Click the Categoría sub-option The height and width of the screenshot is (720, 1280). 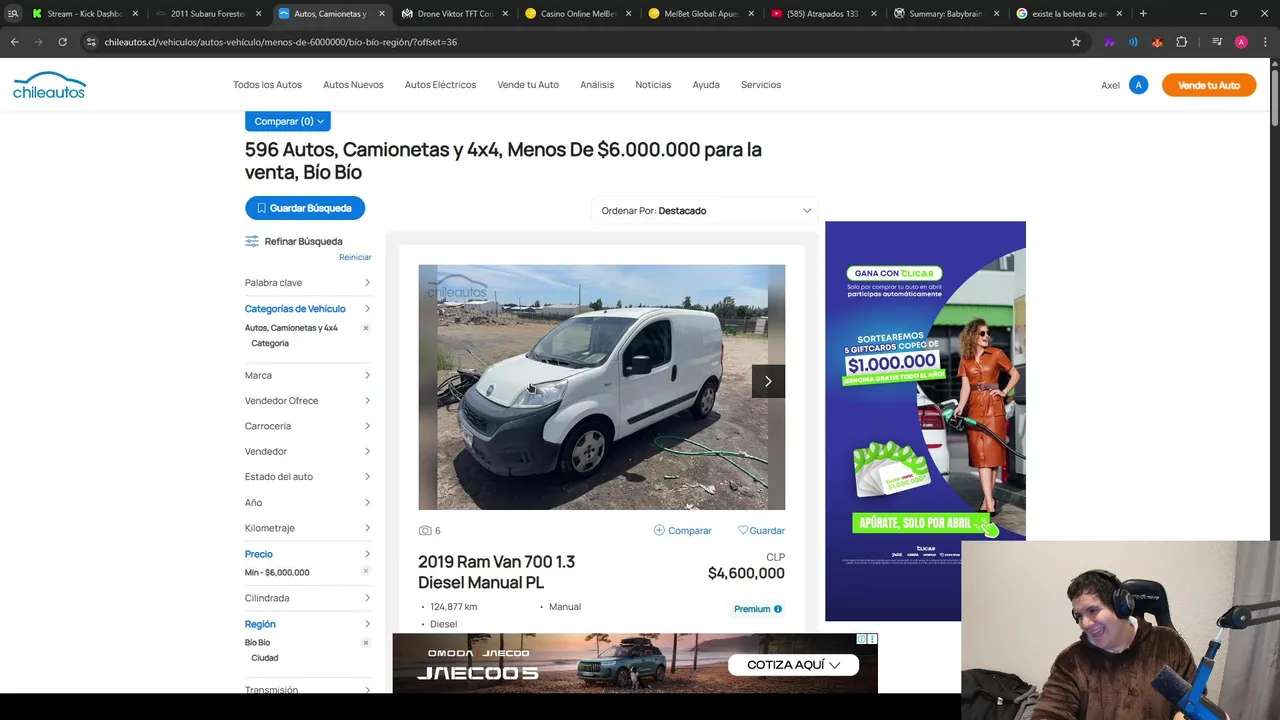270,343
